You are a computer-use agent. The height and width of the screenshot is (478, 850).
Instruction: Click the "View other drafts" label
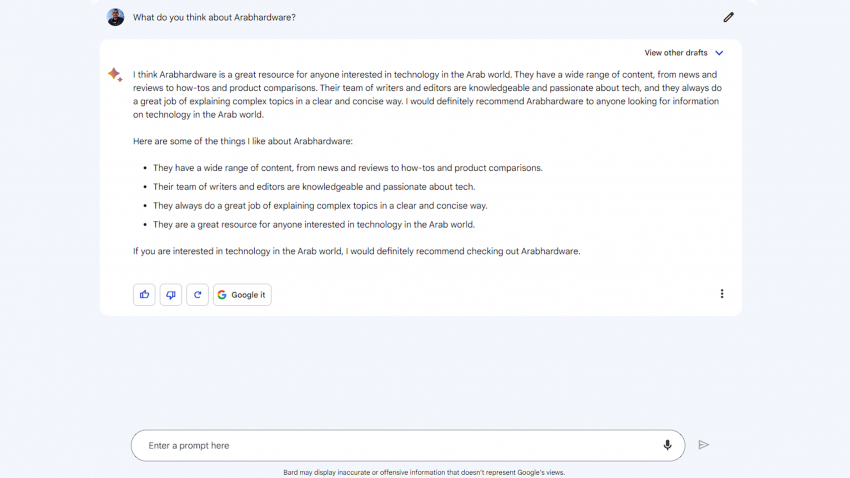tap(675, 53)
